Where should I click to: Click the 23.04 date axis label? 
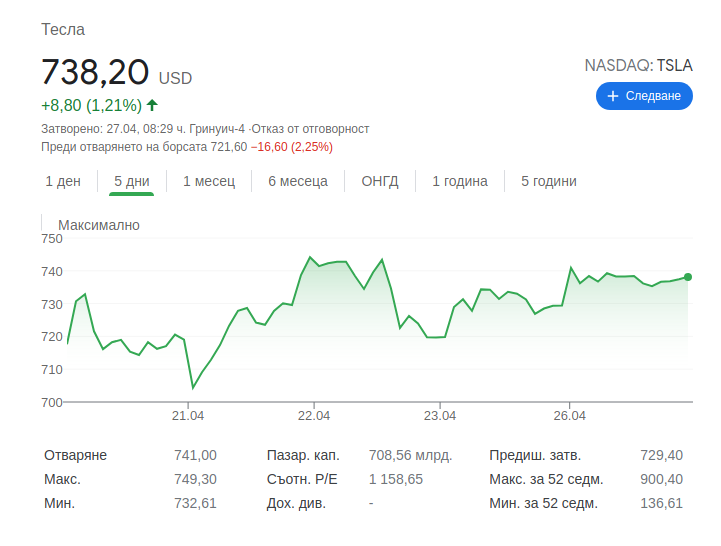tap(440, 416)
